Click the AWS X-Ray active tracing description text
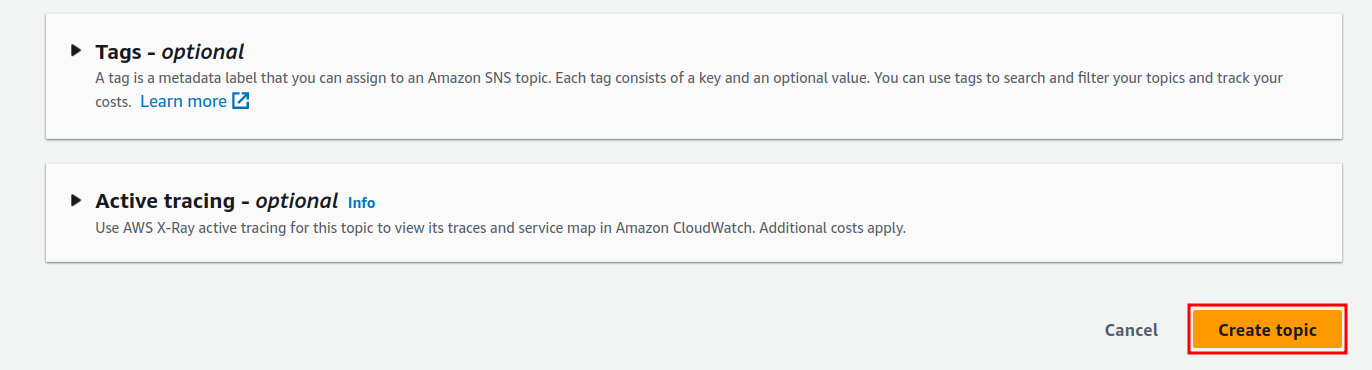 click(500, 227)
